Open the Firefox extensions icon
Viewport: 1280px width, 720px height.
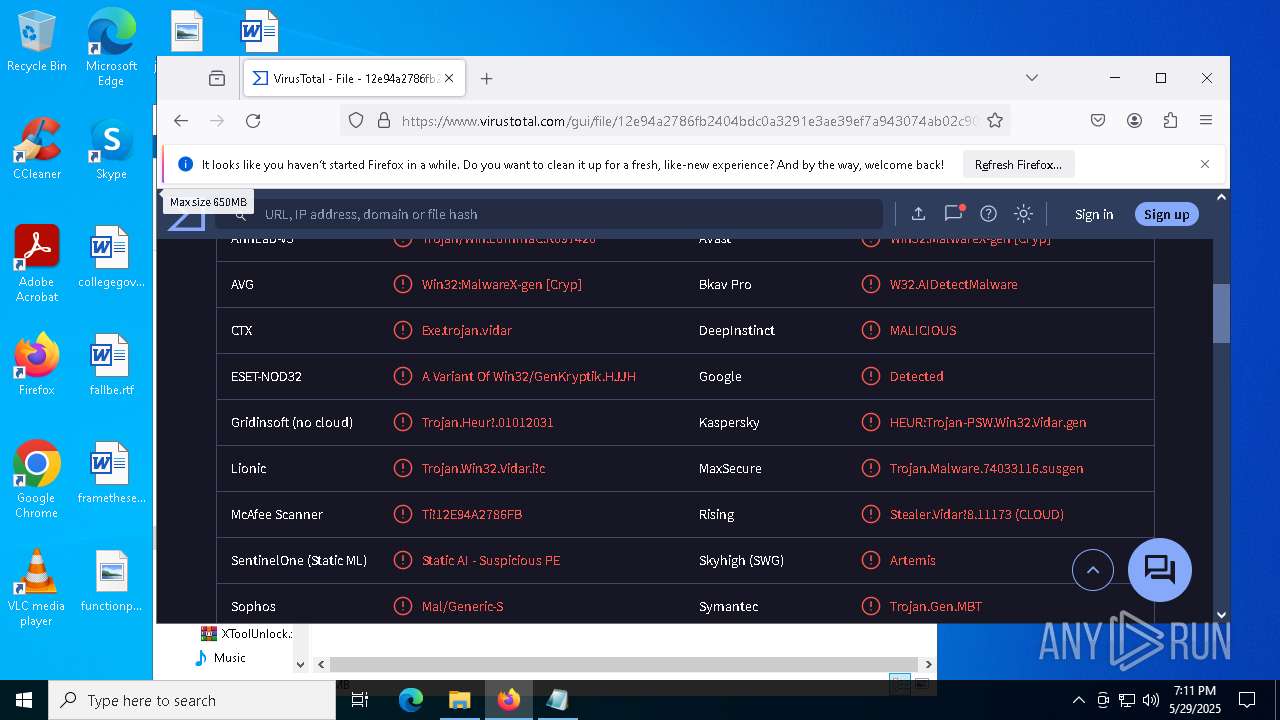[1170, 120]
